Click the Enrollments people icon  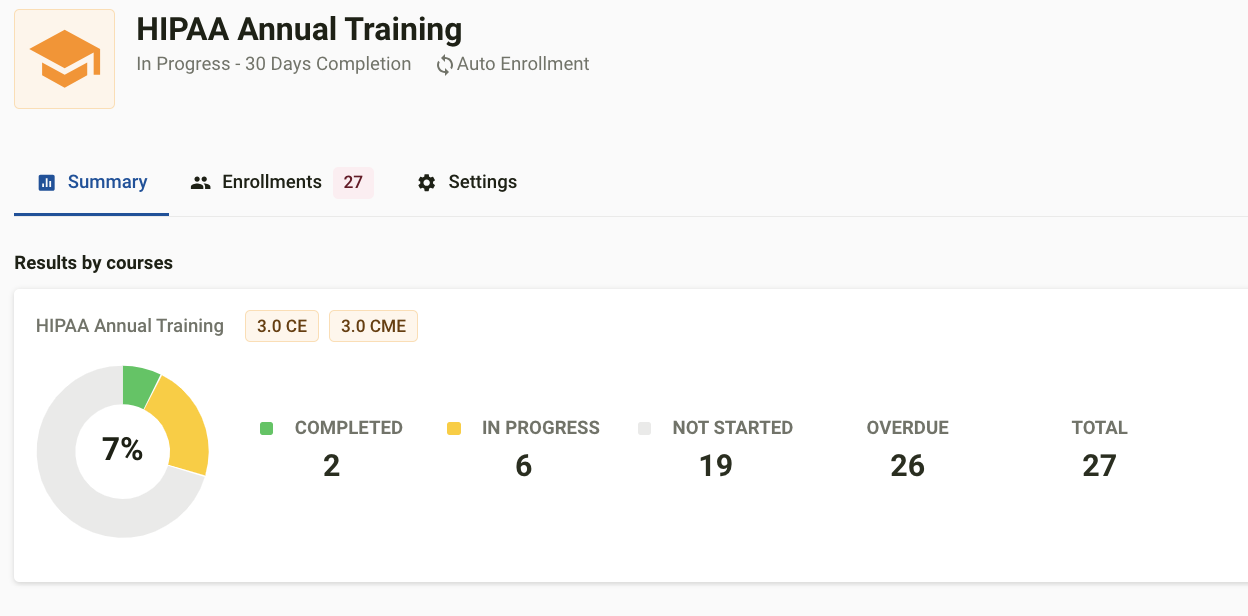point(201,182)
